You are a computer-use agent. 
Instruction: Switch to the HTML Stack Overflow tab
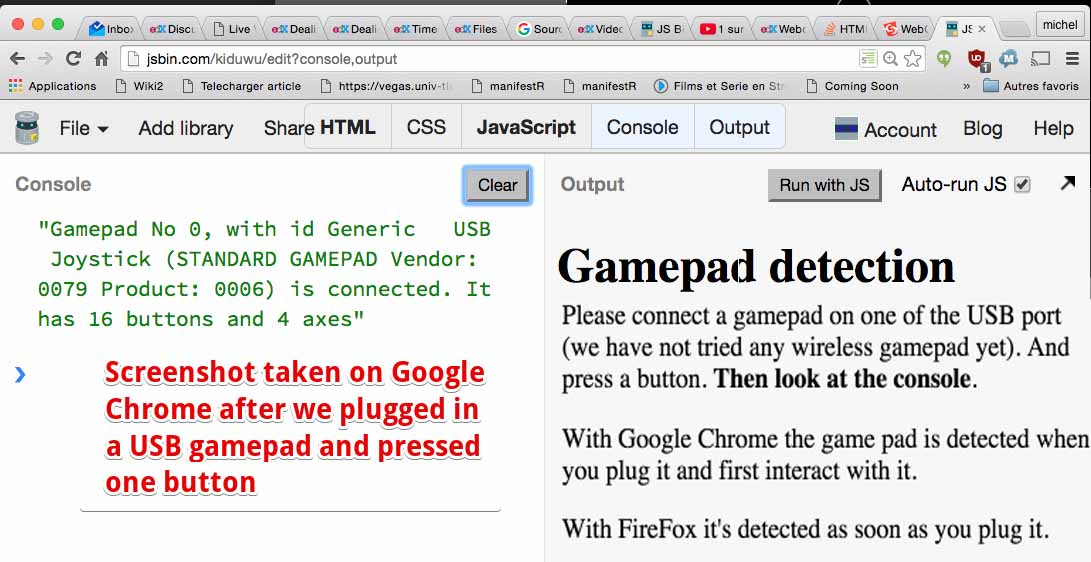(844, 29)
